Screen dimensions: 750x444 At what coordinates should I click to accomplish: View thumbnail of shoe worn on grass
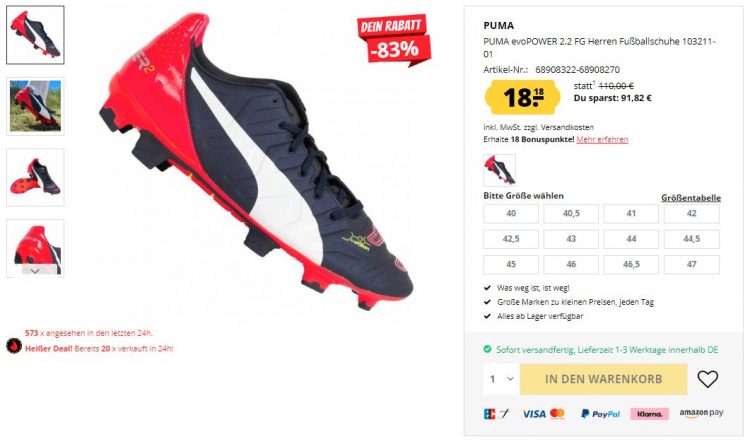click(35, 106)
